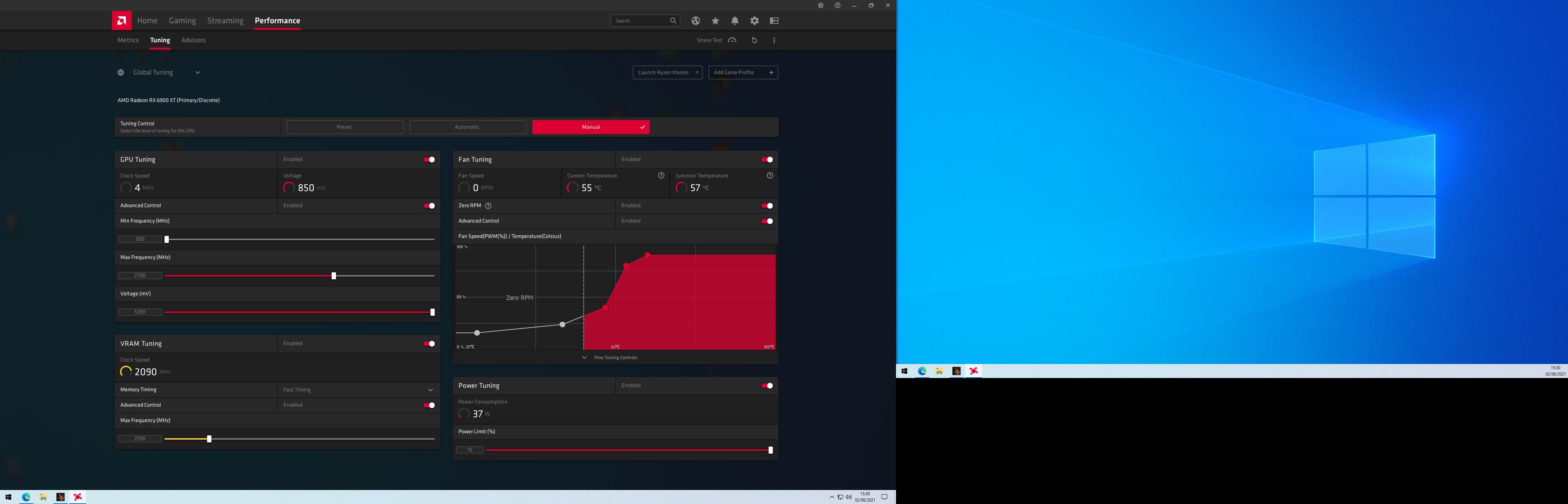Toggle Fan Tuning Advanced Control switch

(767, 221)
